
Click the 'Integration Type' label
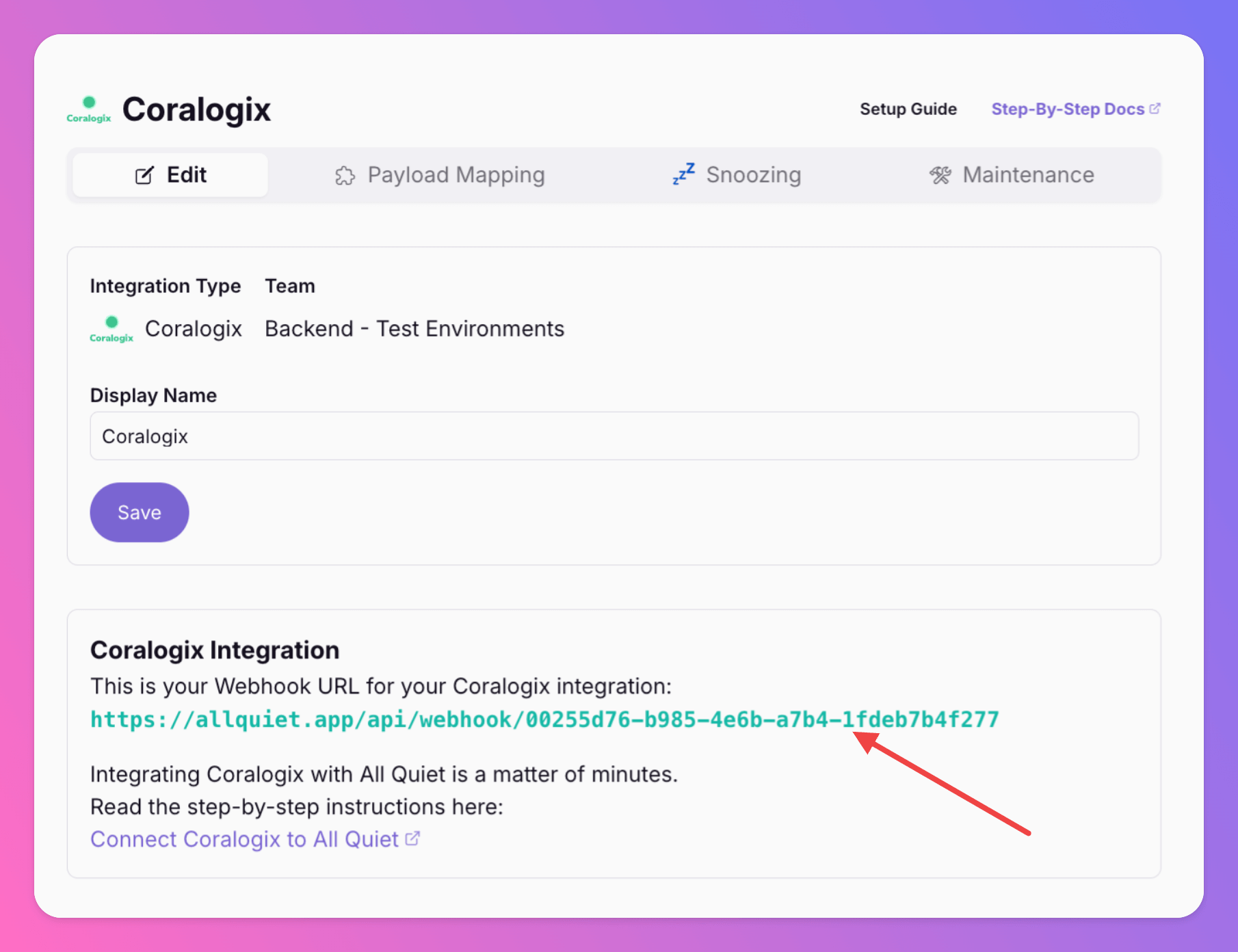(x=166, y=286)
